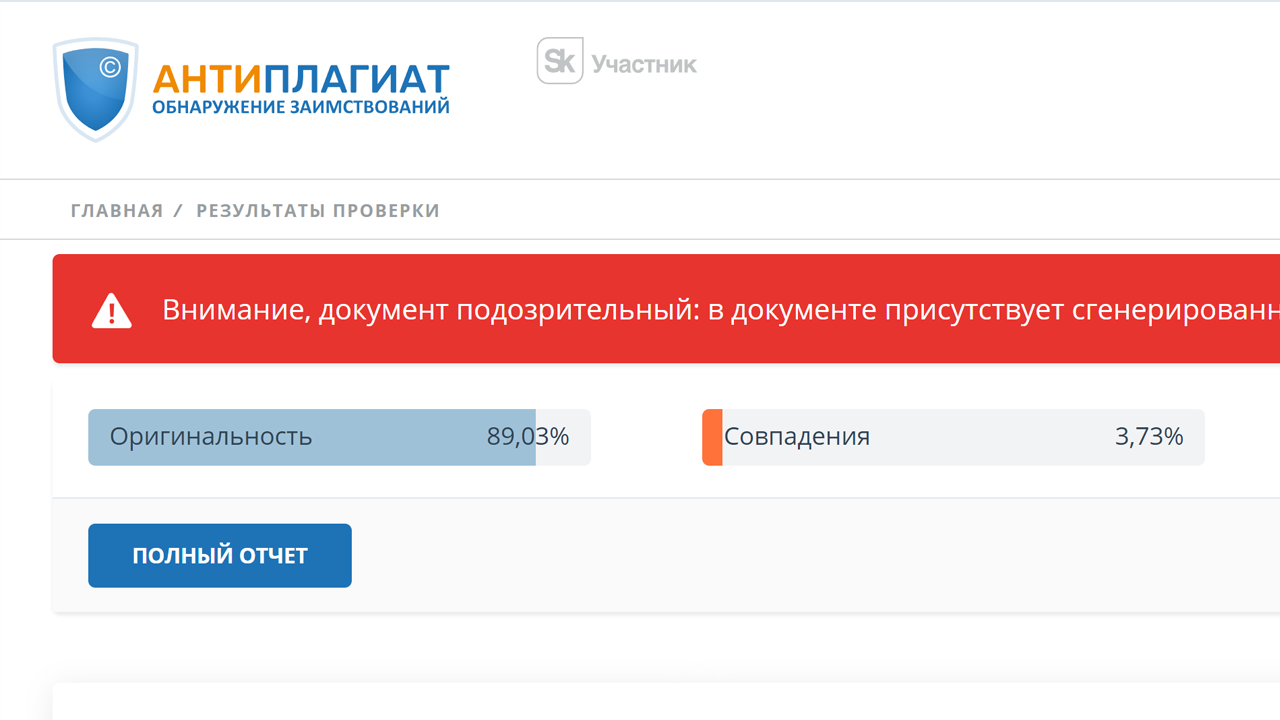Screen dimensions: 1280x720
Task: Click the АНТИПЛАГИАТ logo wordmark
Action: 300,80
